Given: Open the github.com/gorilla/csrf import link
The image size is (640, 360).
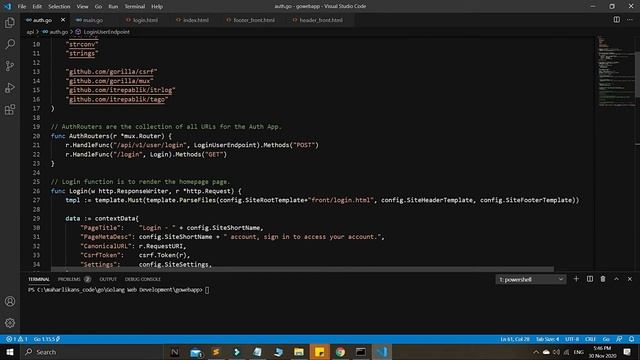Looking at the screenshot, I should 111,71.
